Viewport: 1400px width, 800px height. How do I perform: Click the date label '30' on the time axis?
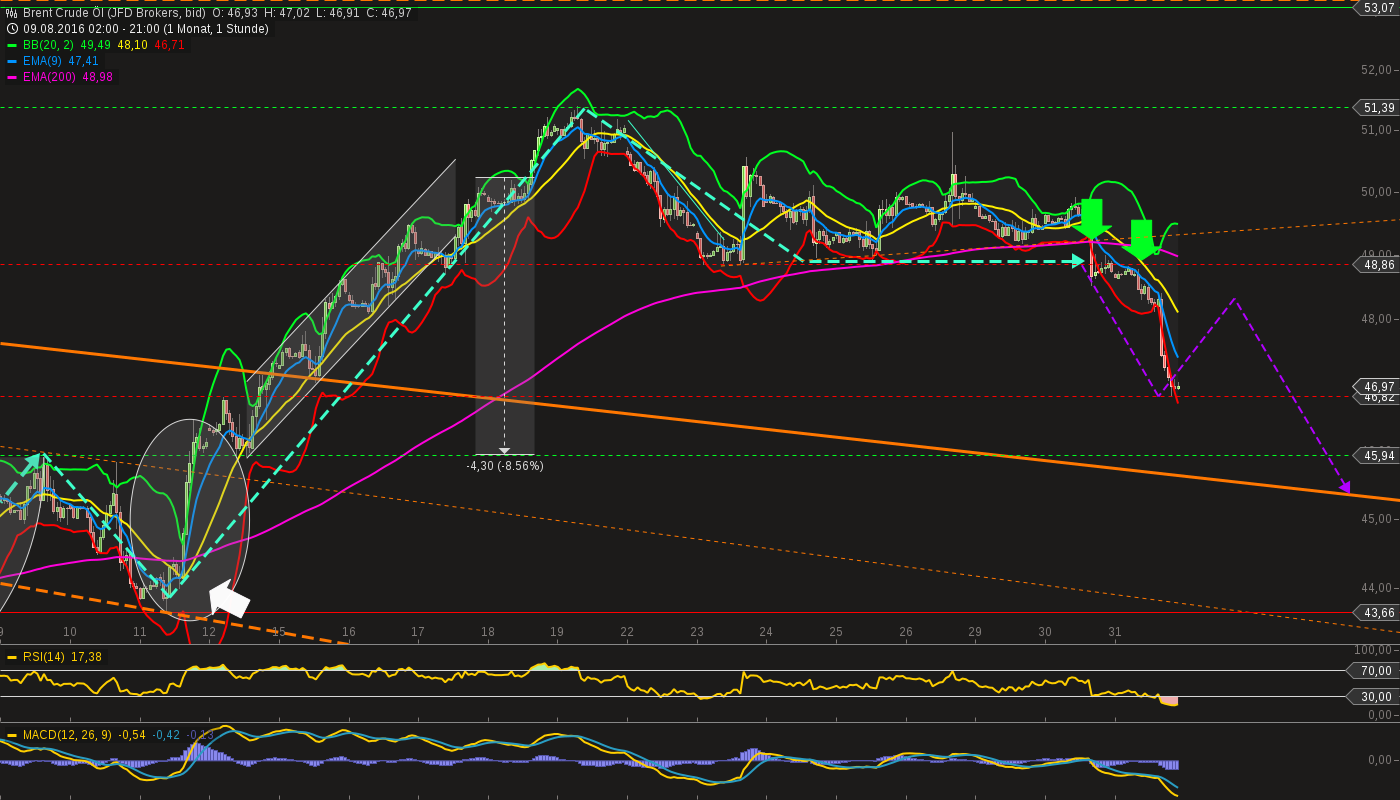(1045, 632)
